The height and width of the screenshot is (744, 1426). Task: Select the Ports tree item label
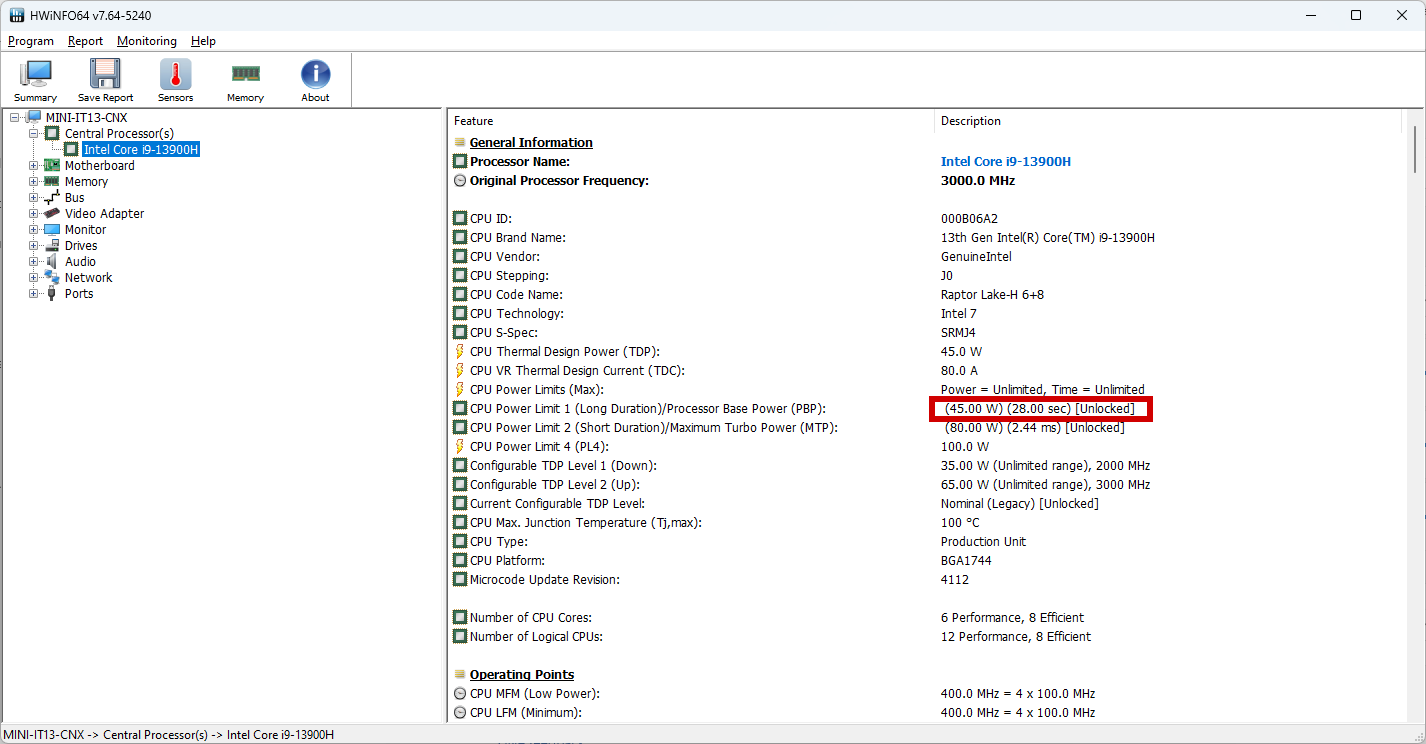click(79, 294)
